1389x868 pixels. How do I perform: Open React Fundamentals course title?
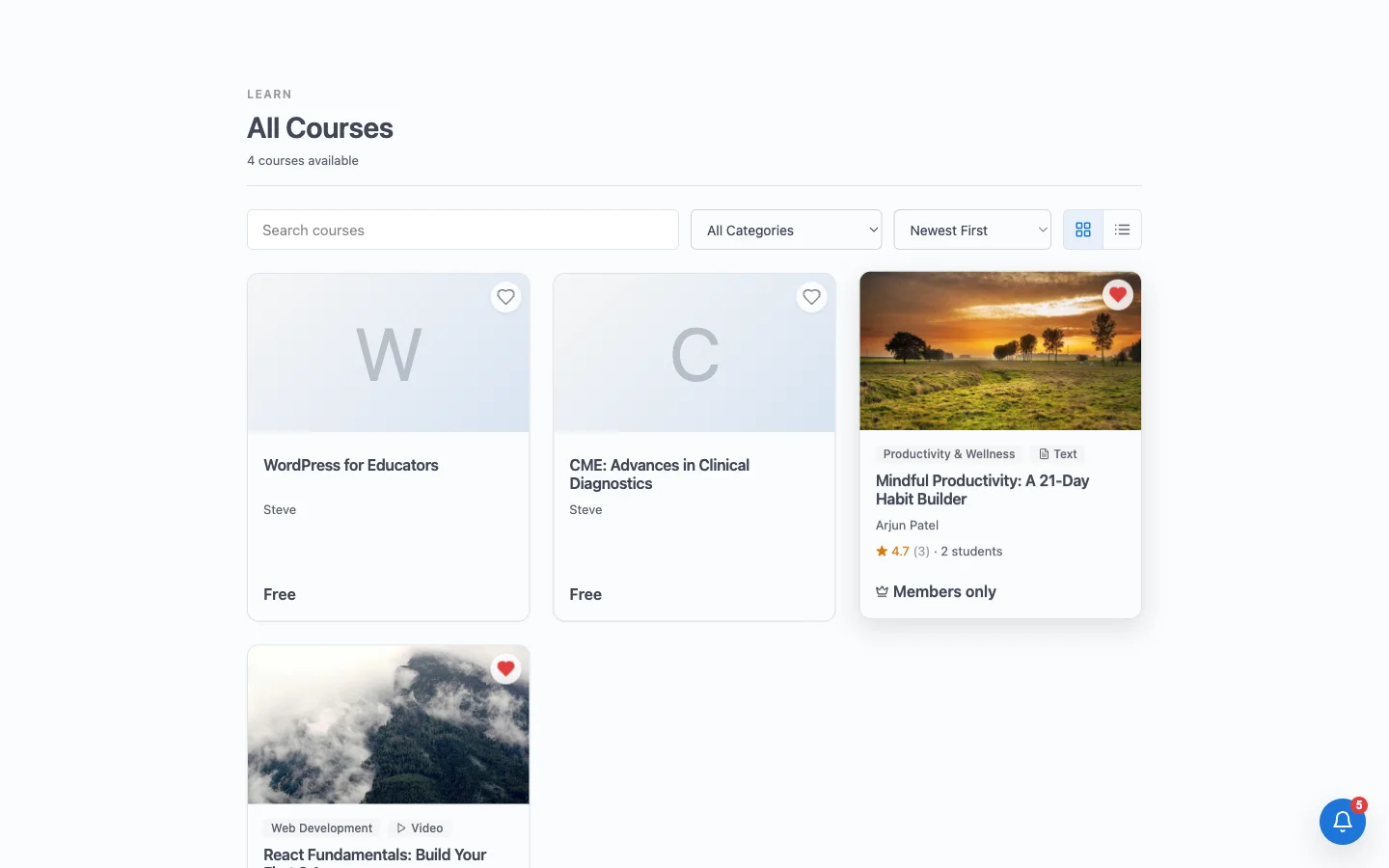(x=374, y=857)
